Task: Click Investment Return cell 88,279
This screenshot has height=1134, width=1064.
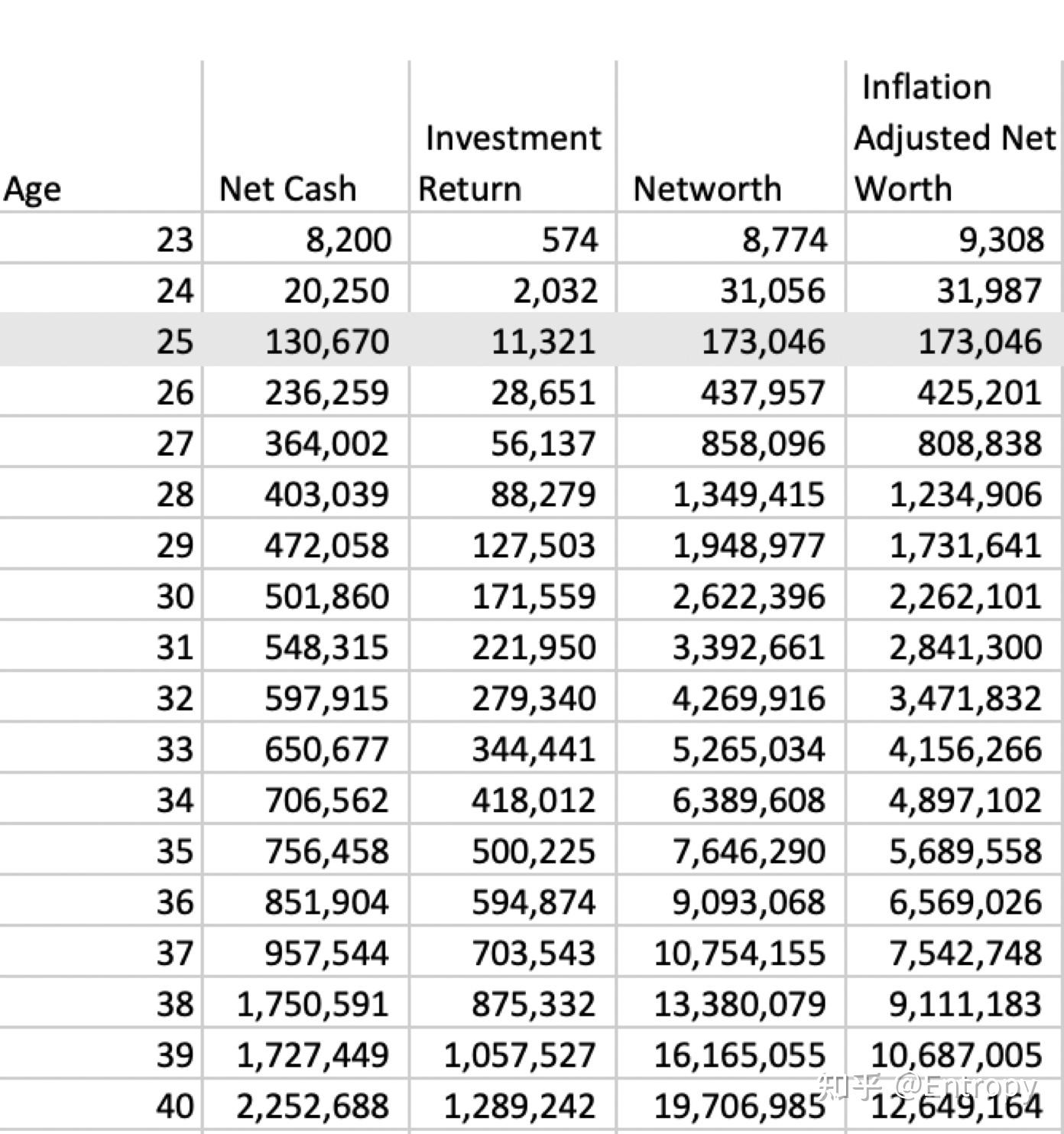Action: click(x=543, y=494)
